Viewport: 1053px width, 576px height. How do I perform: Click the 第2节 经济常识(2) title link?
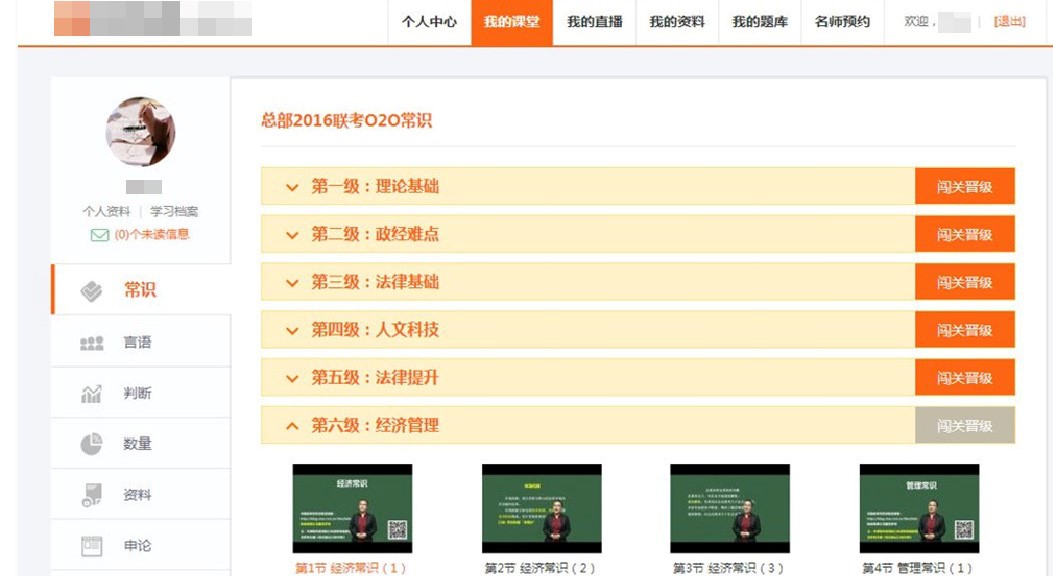click(540, 568)
